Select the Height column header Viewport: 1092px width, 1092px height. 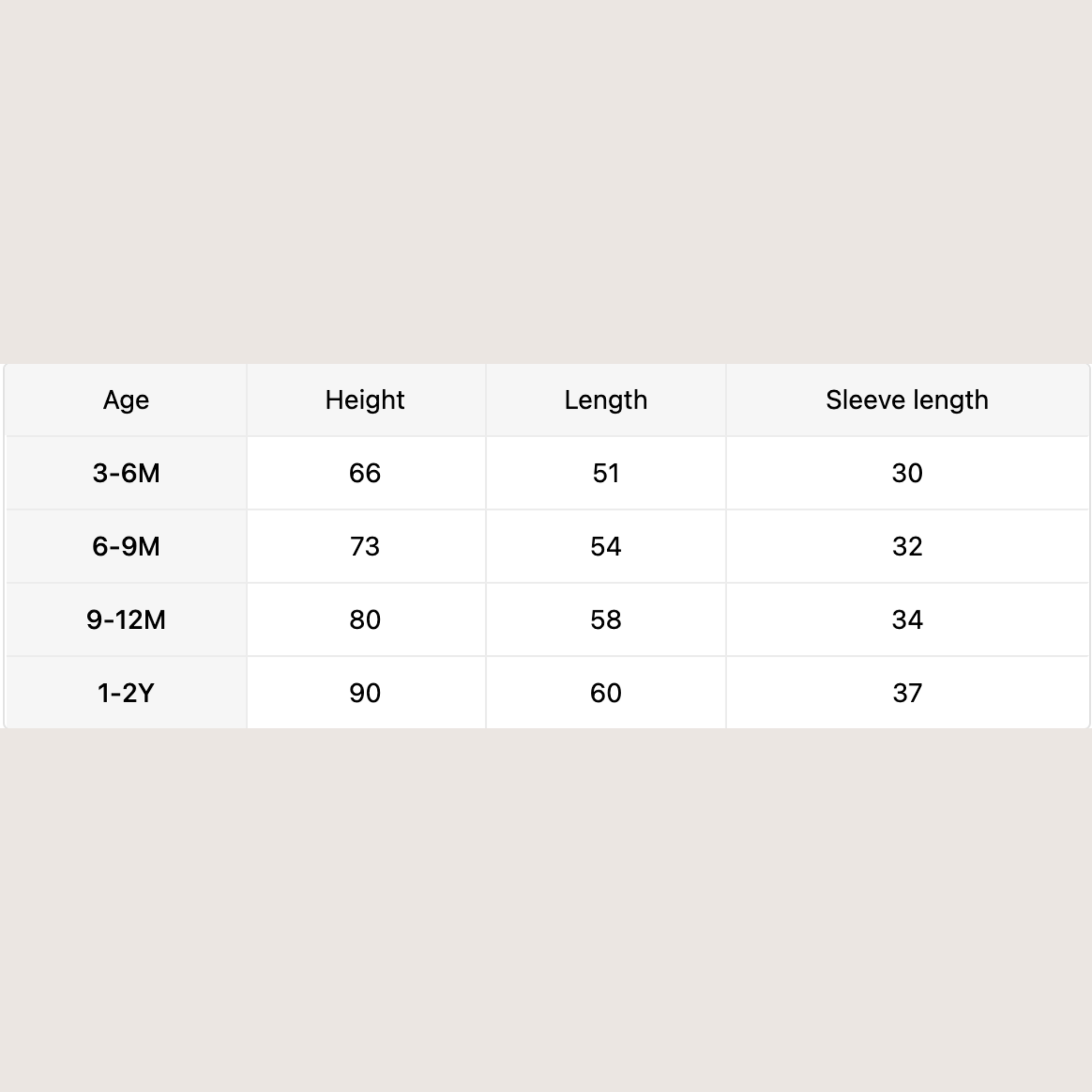365,400
